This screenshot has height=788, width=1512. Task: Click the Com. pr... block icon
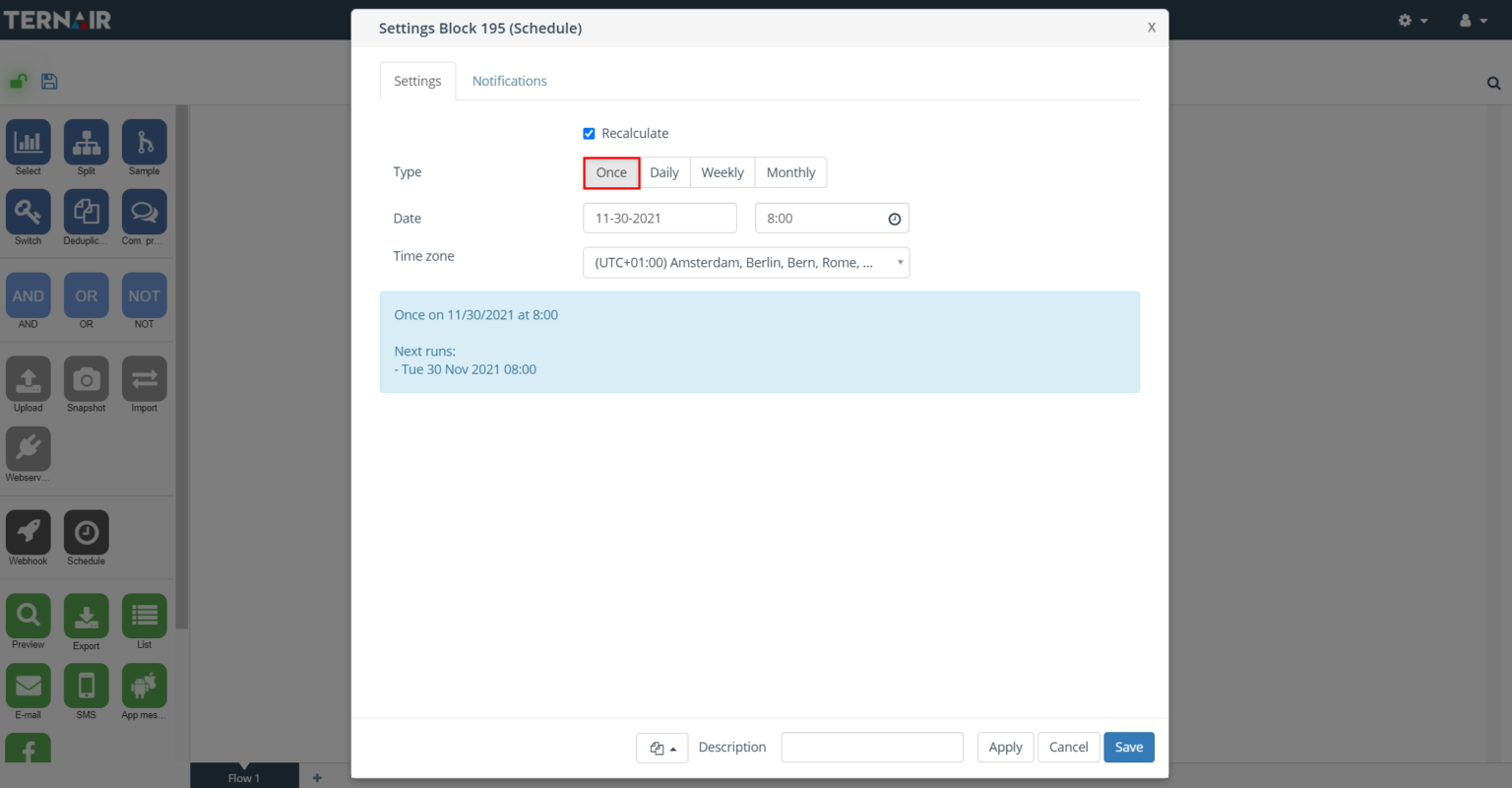tap(145, 212)
